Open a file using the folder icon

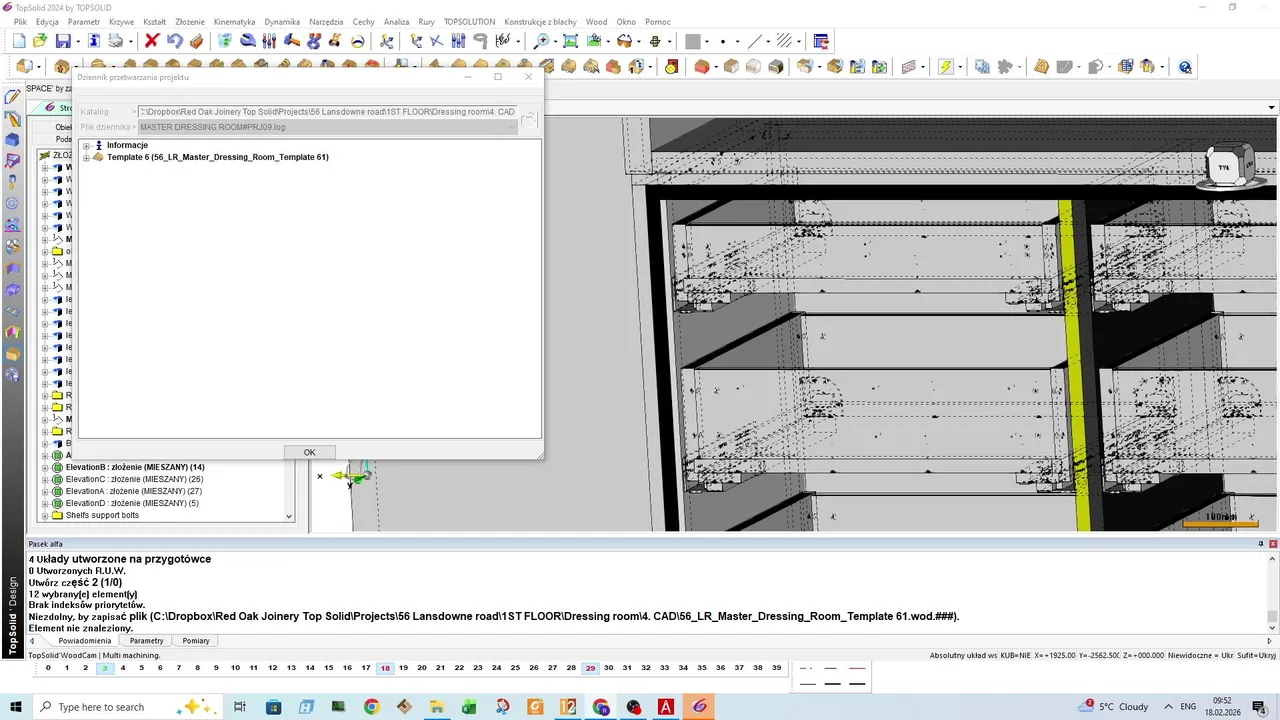pos(40,41)
